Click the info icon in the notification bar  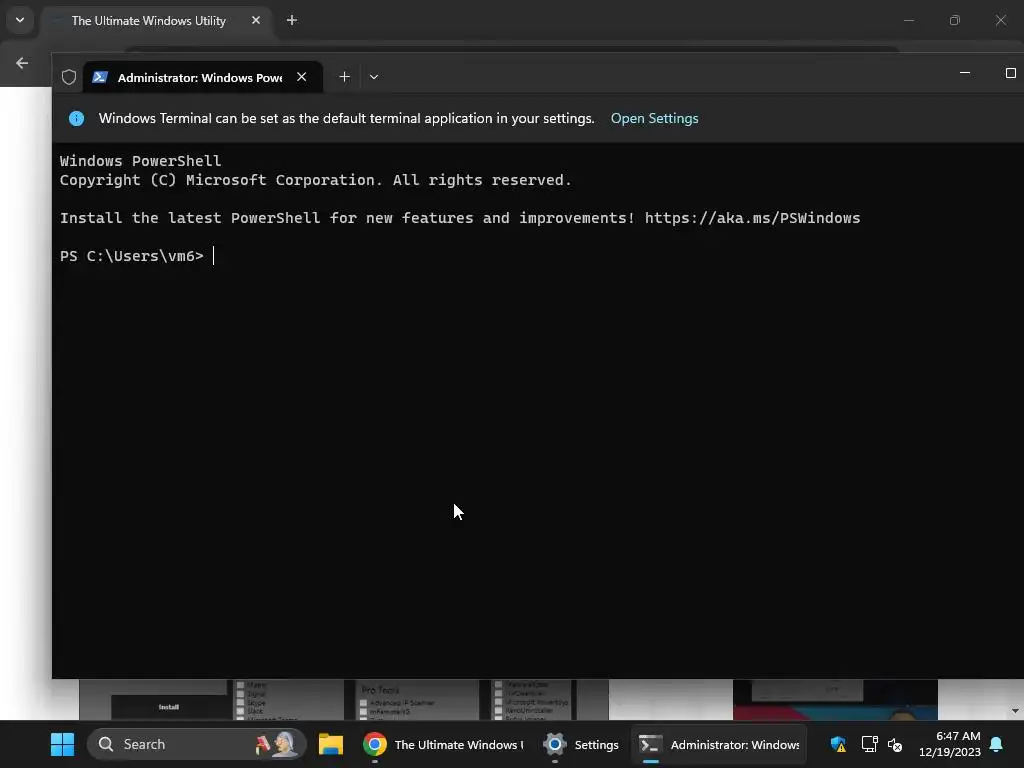[x=76, y=118]
